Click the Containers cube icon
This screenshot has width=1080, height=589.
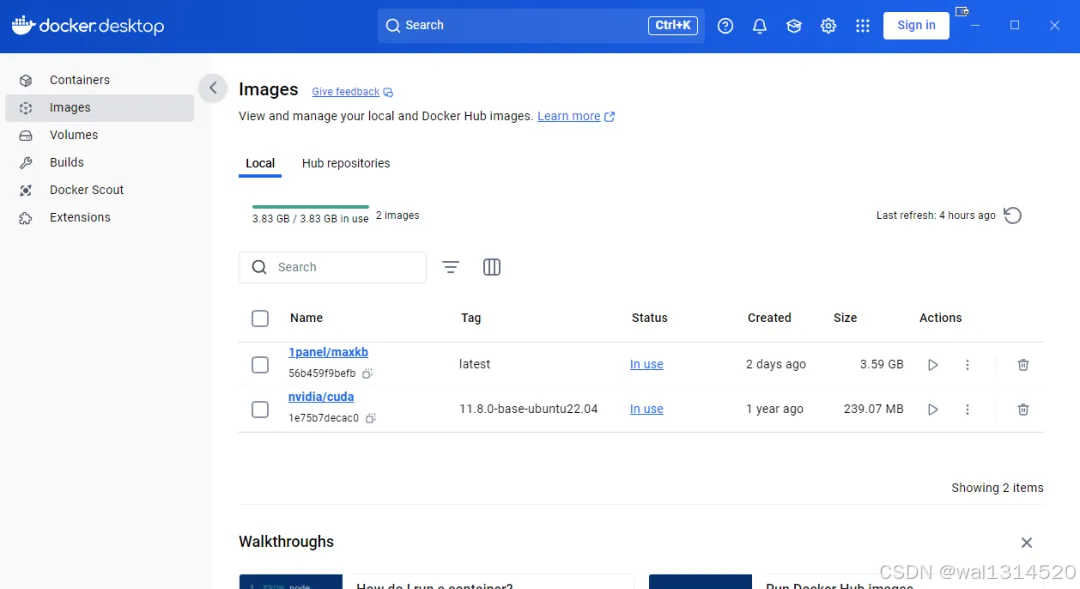click(x=25, y=81)
